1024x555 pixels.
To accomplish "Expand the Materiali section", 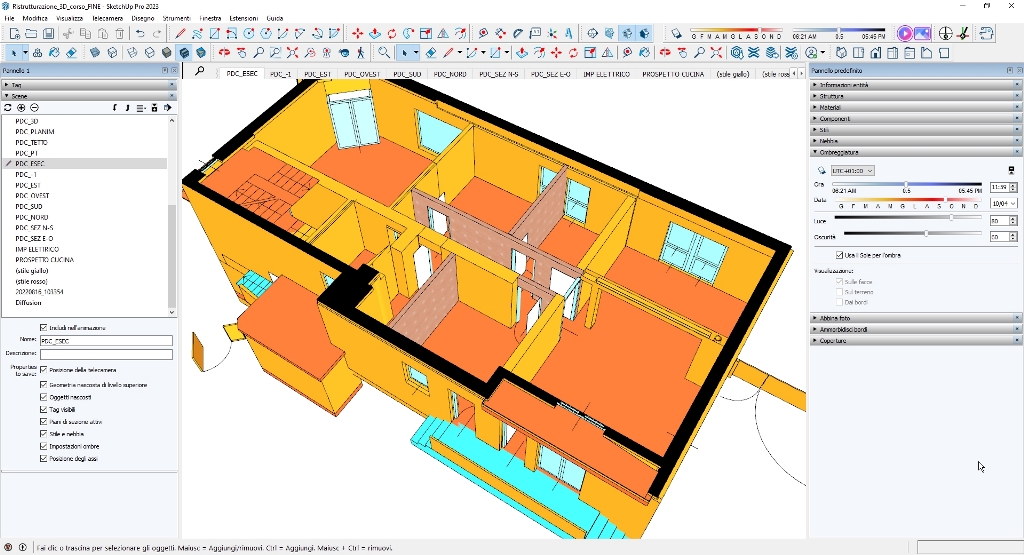I will pos(916,107).
